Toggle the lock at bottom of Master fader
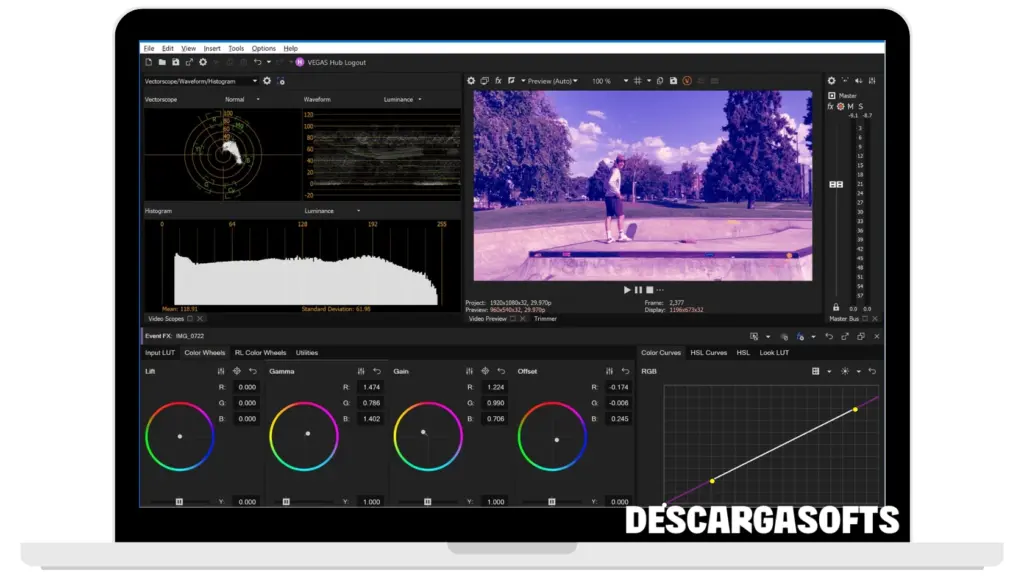Viewport: 1024px width, 576px height. coord(836,307)
